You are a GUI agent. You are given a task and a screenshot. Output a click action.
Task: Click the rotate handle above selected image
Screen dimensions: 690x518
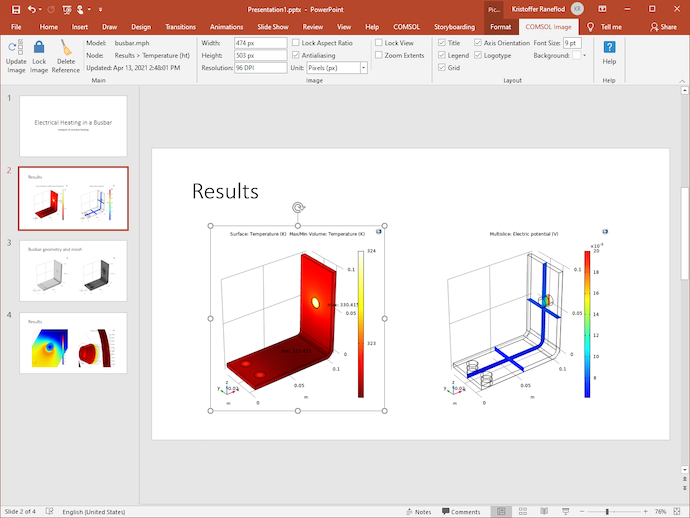[298, 207]
